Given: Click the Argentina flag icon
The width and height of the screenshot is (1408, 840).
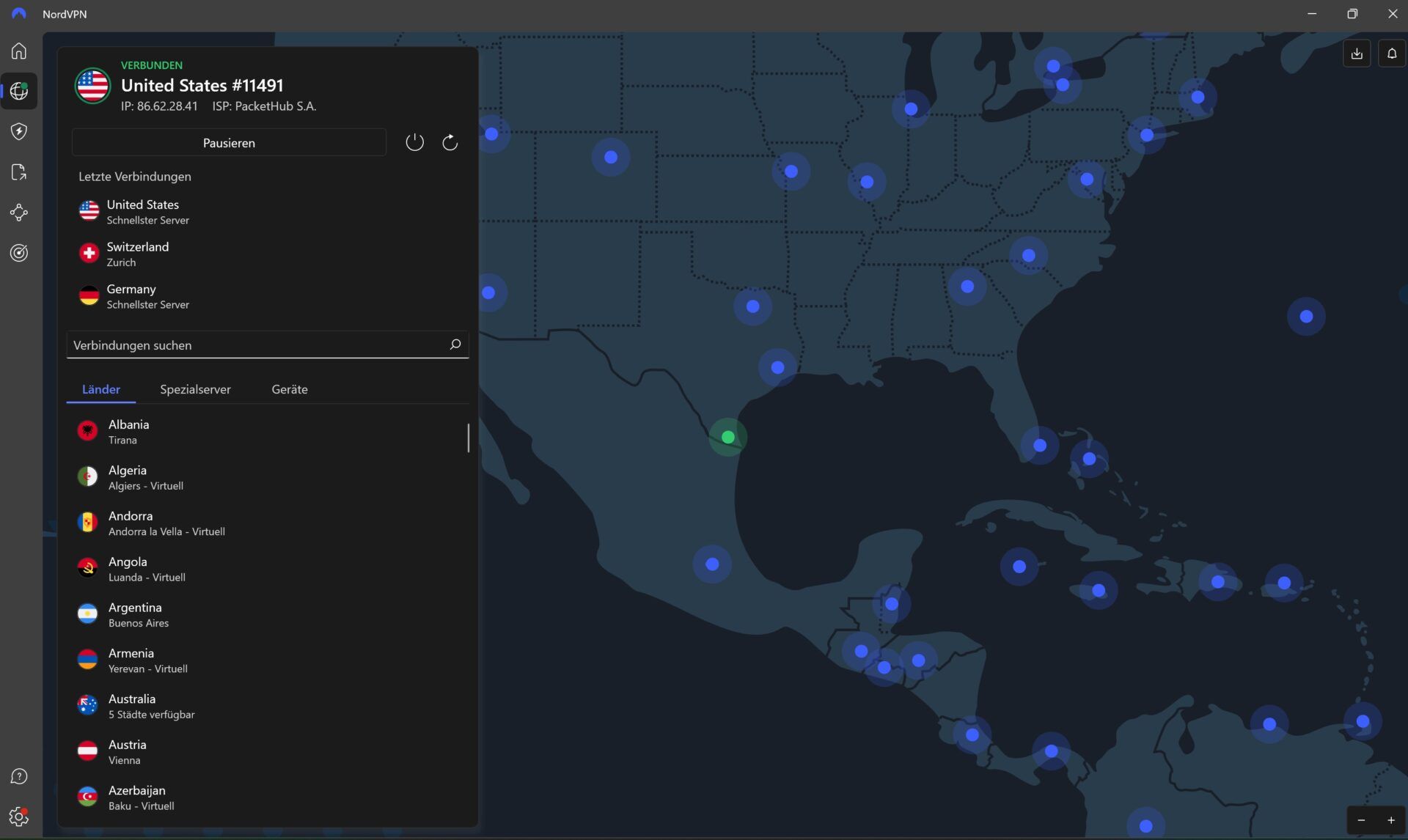Looking at the screenshot, I should (x=87, y=614).
